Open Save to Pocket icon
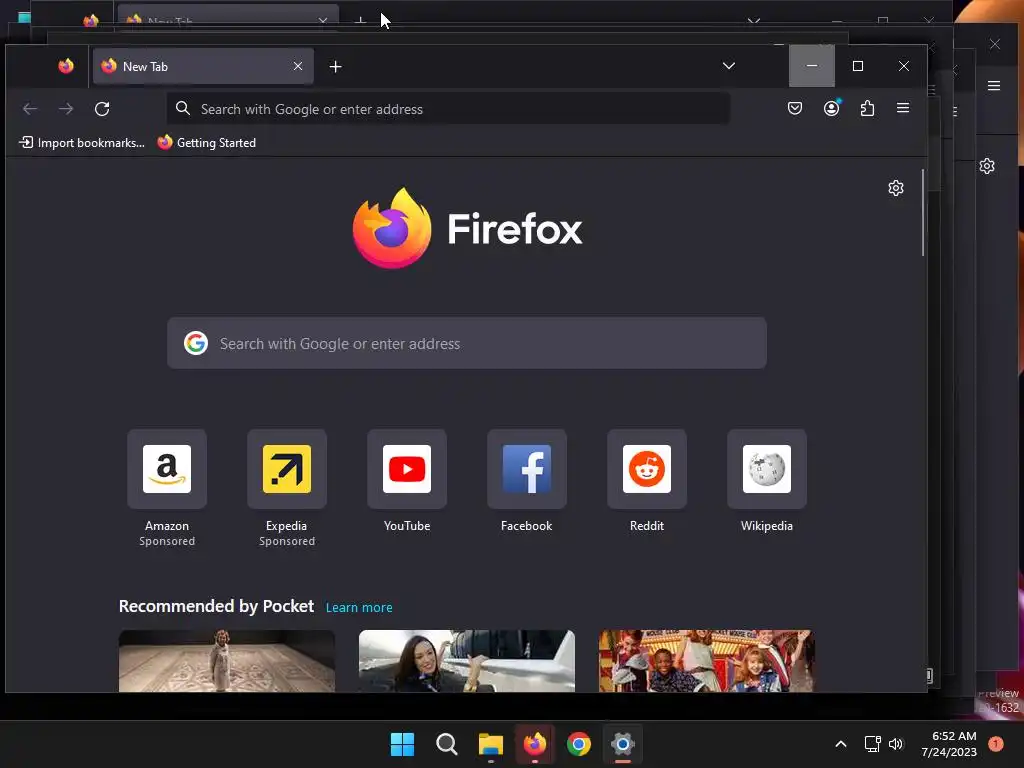 795,108
